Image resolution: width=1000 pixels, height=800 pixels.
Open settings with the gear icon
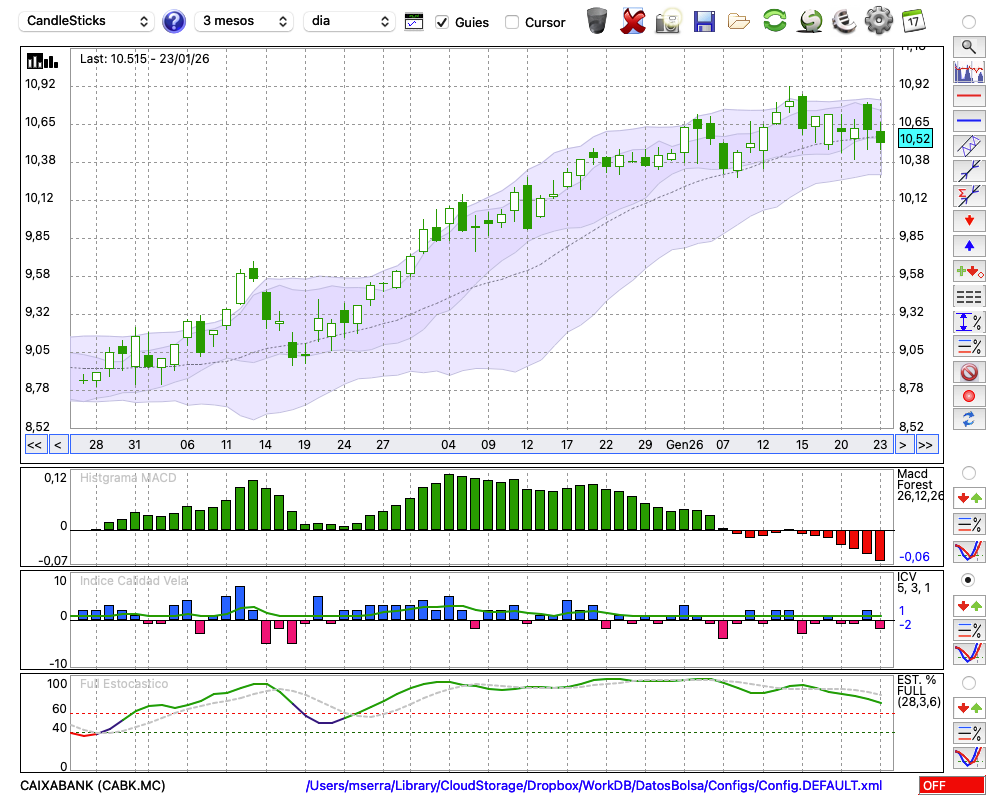(879, 20)
